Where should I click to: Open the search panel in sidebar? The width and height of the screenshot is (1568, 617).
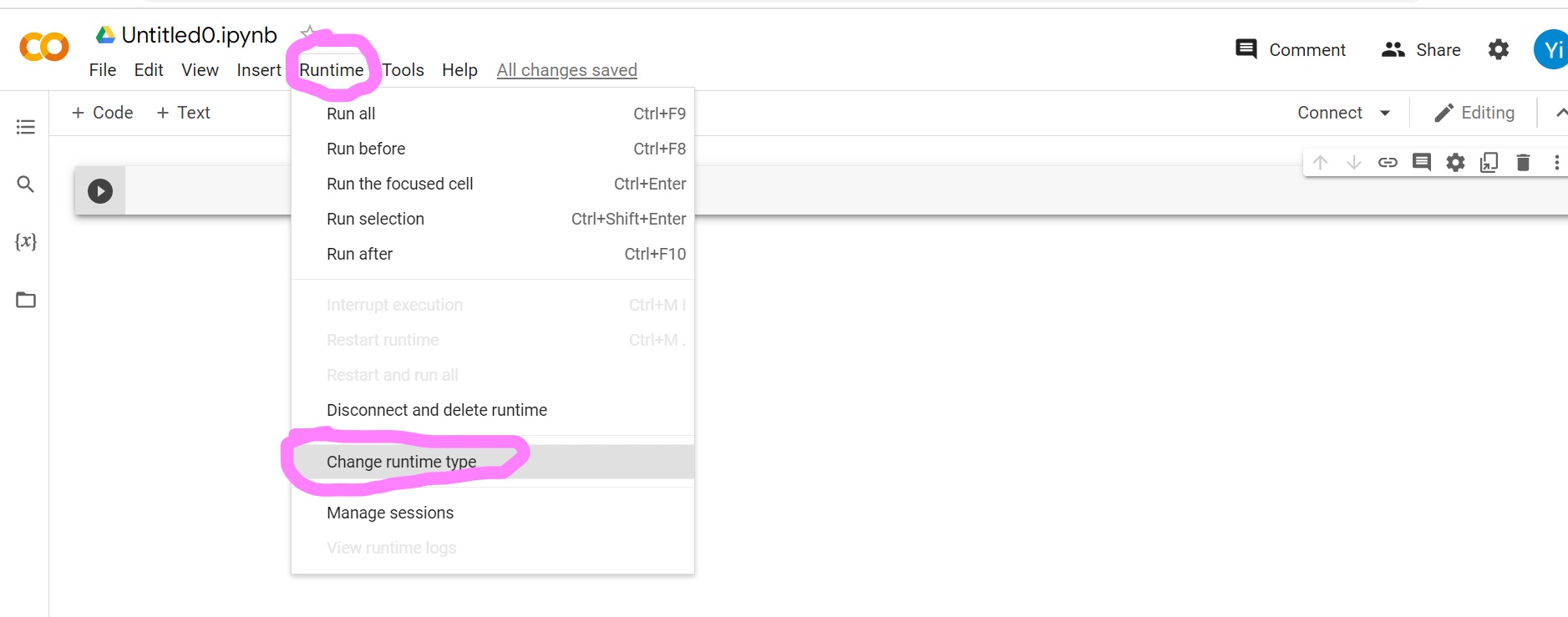(26, 185)
